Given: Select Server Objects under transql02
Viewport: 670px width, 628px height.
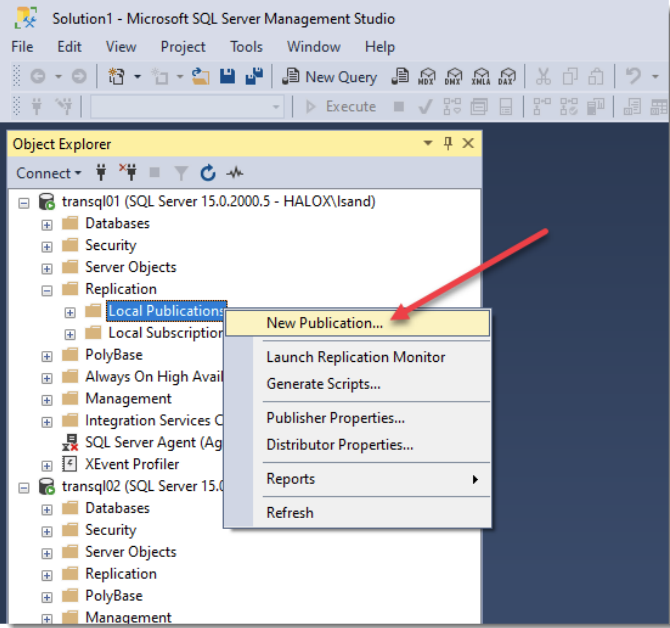Looking at the screenshot, I should pyautogui.click(x=131, y=552).
